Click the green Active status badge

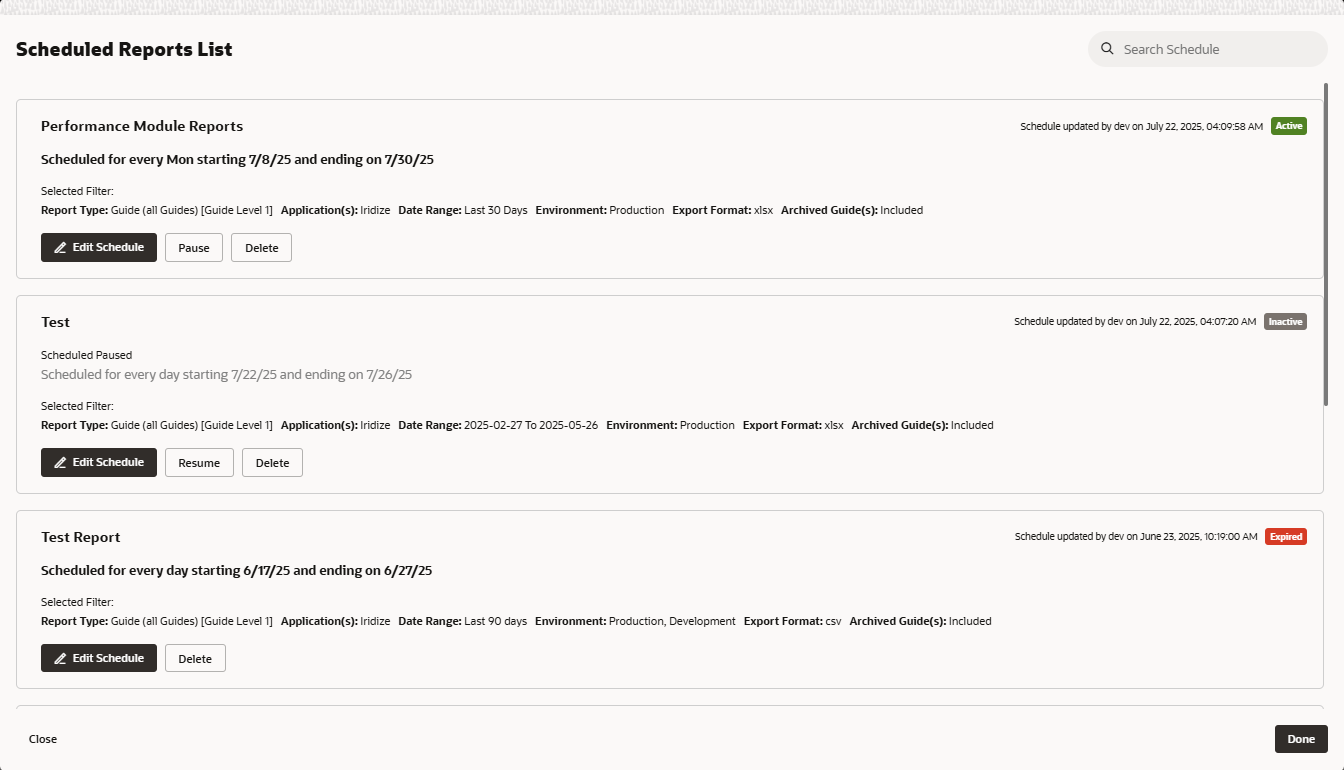coord(1289,126)
